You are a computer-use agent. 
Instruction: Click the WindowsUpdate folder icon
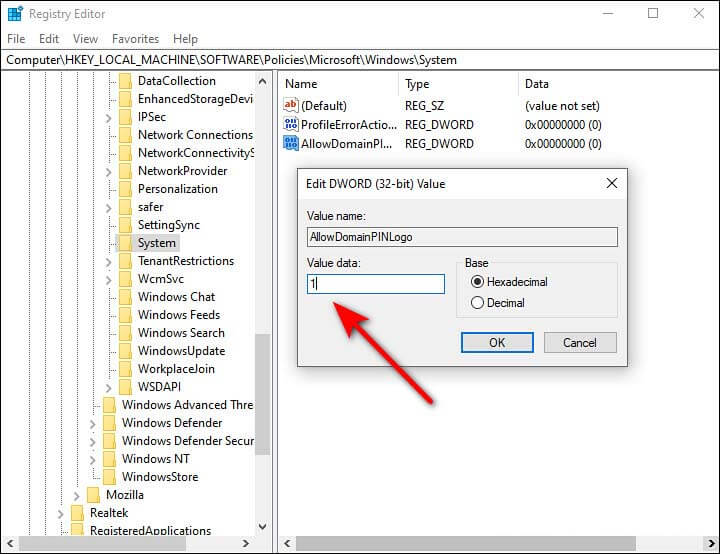pyautogui.click(x=126, y=351)
